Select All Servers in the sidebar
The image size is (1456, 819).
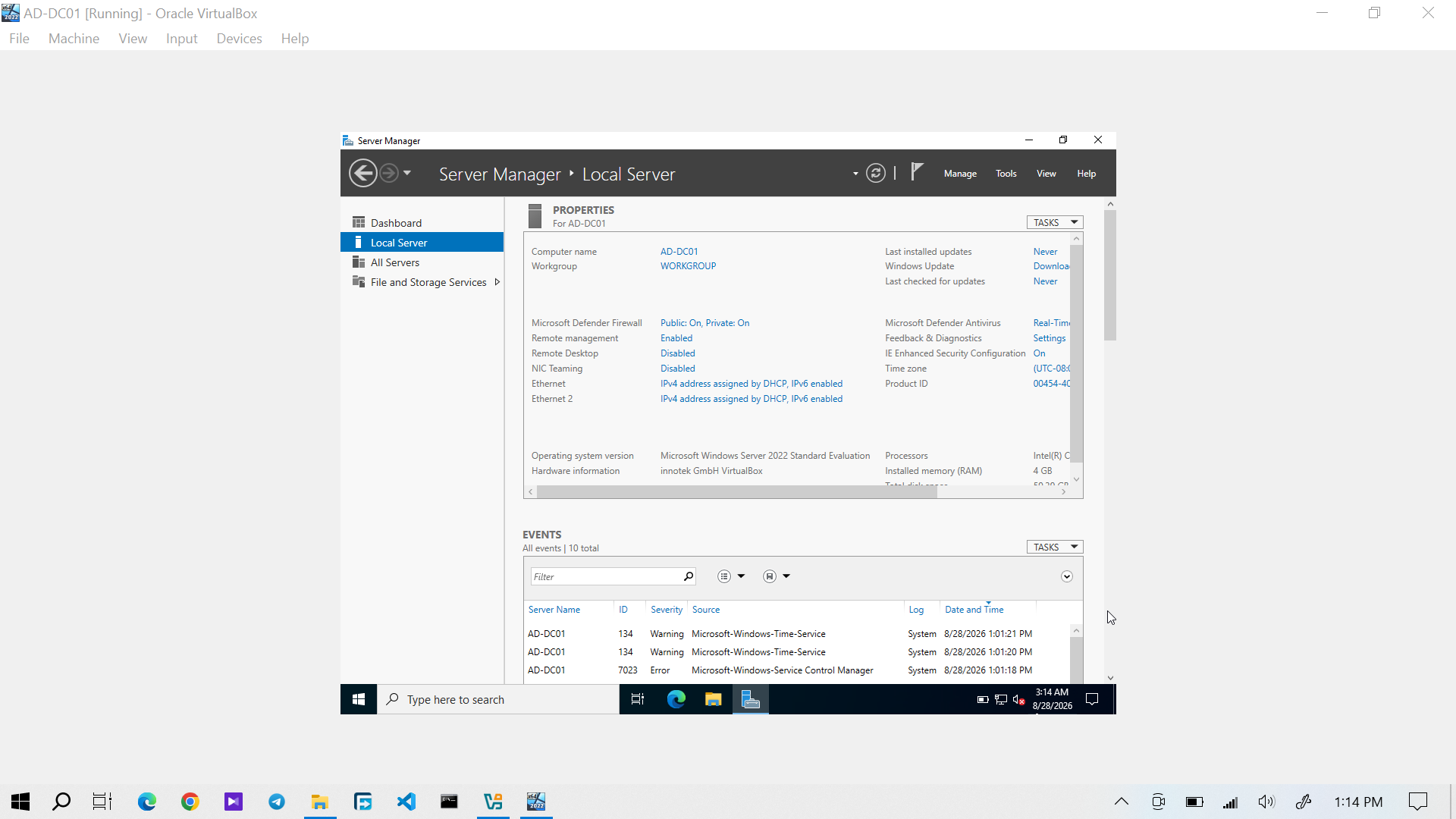422,262
